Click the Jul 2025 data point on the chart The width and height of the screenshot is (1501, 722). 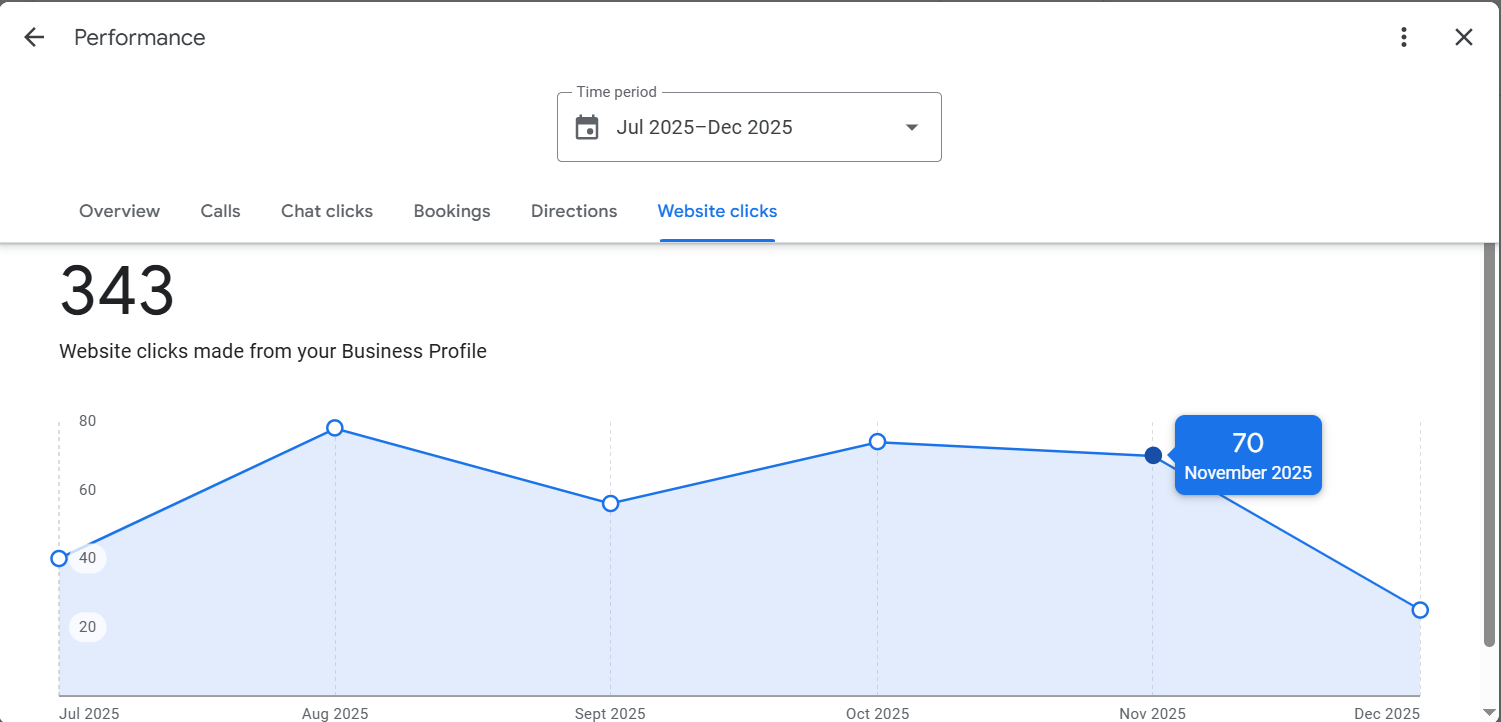tap(59, 558)
